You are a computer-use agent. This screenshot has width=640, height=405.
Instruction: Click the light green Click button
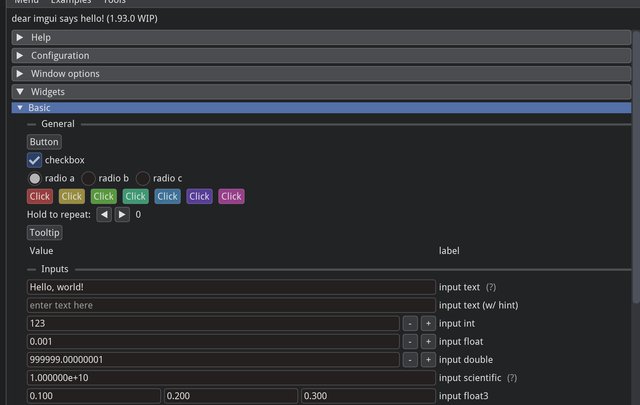pyautogui.click(x=104, y=196)
